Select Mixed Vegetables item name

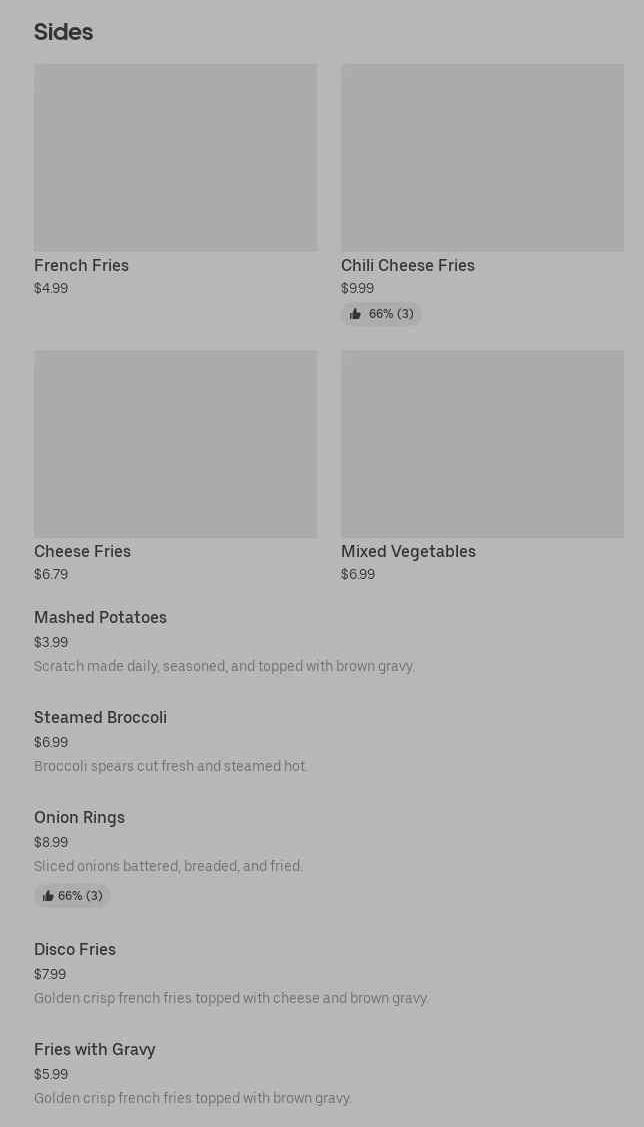(408, 552)
